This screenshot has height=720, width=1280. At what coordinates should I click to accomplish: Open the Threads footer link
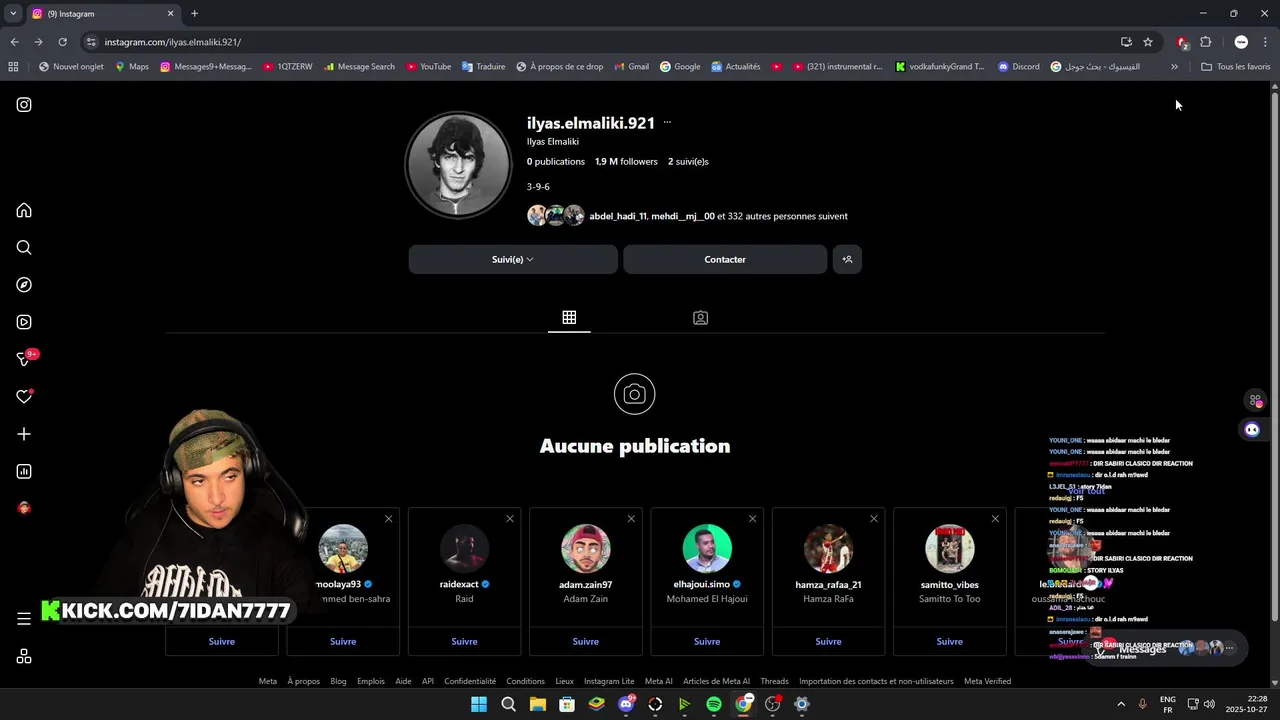click(774, 681)
